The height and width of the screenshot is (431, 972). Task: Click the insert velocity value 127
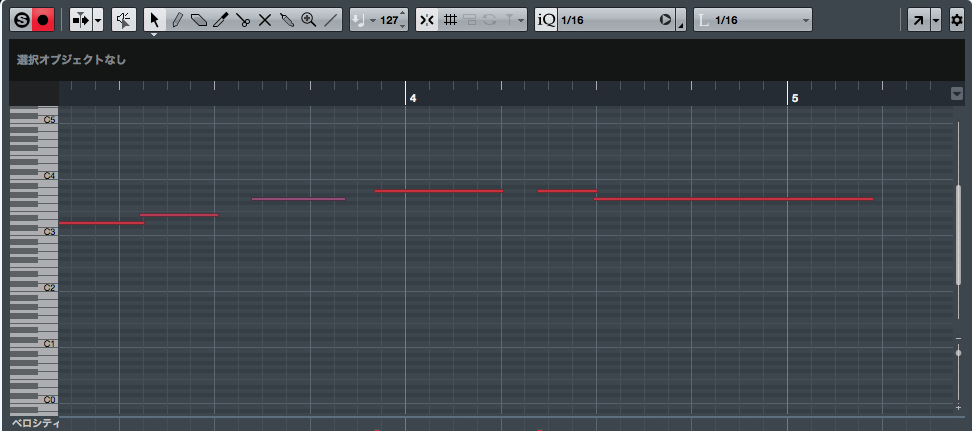click(389, 20)
